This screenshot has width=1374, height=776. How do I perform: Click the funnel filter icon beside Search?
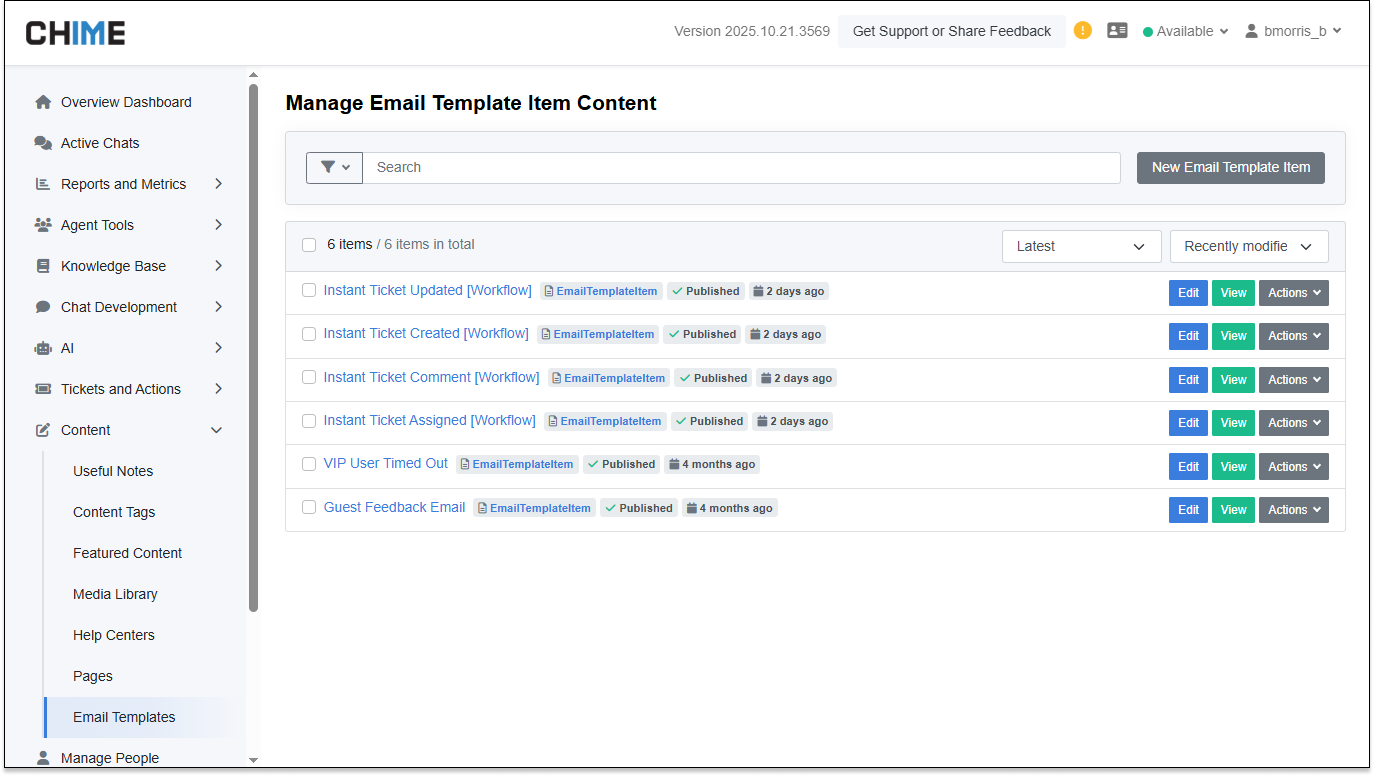(334, 167)
